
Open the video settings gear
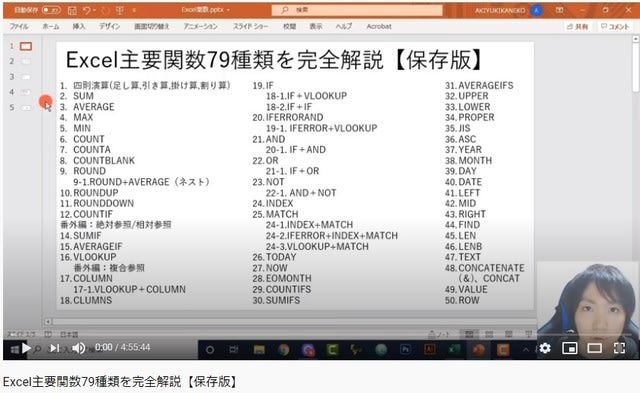(545, 348)
